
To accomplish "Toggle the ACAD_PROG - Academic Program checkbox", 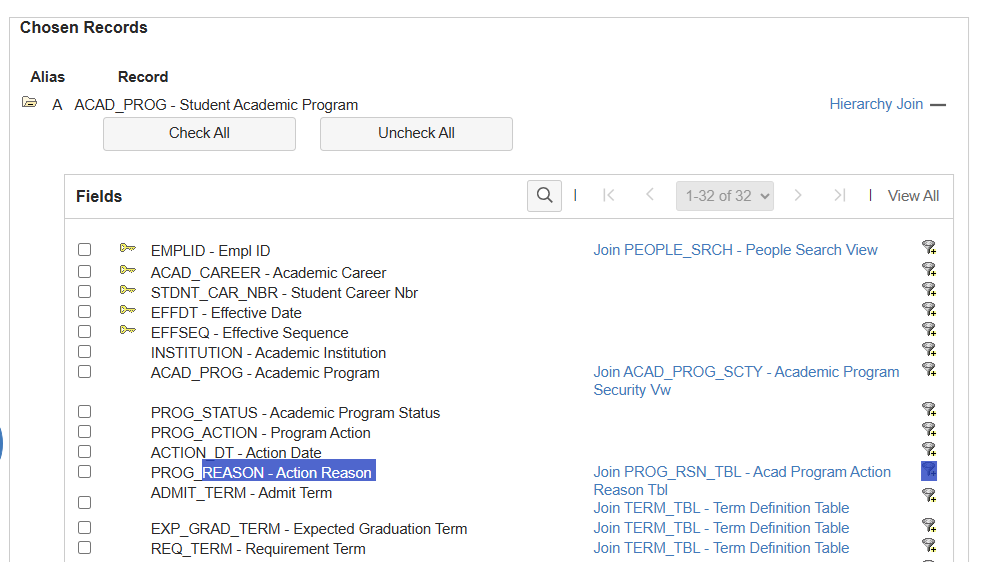I will [85, 372].
